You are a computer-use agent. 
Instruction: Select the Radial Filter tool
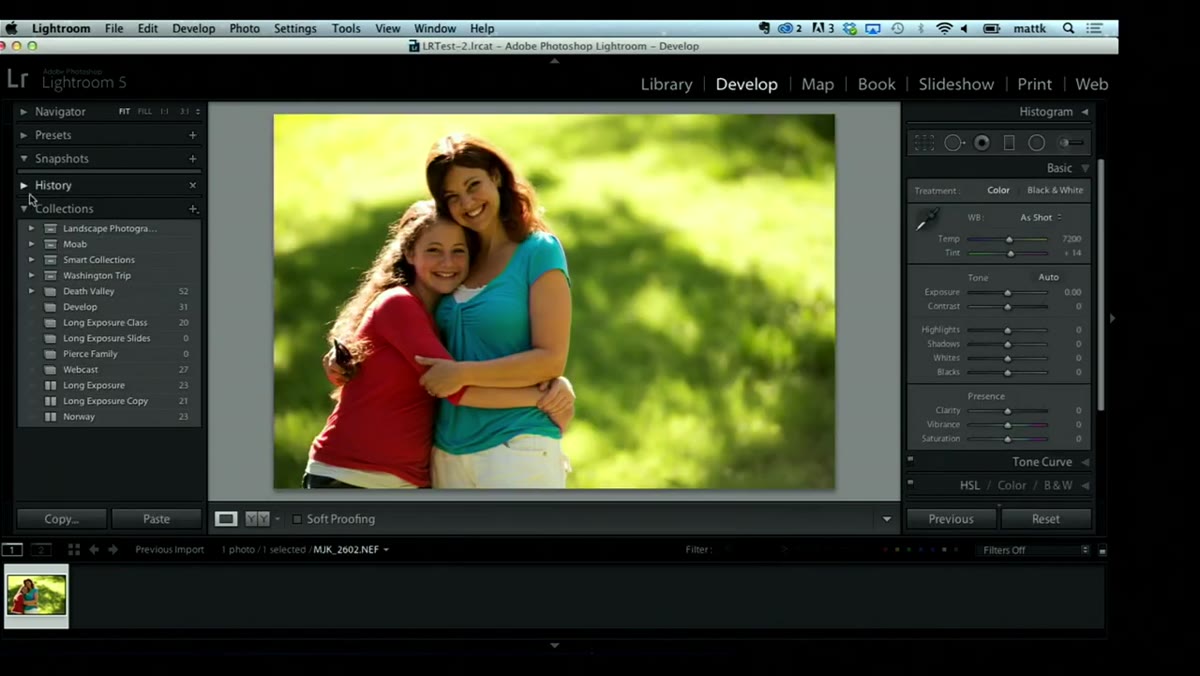click(x=1037, y=143)
